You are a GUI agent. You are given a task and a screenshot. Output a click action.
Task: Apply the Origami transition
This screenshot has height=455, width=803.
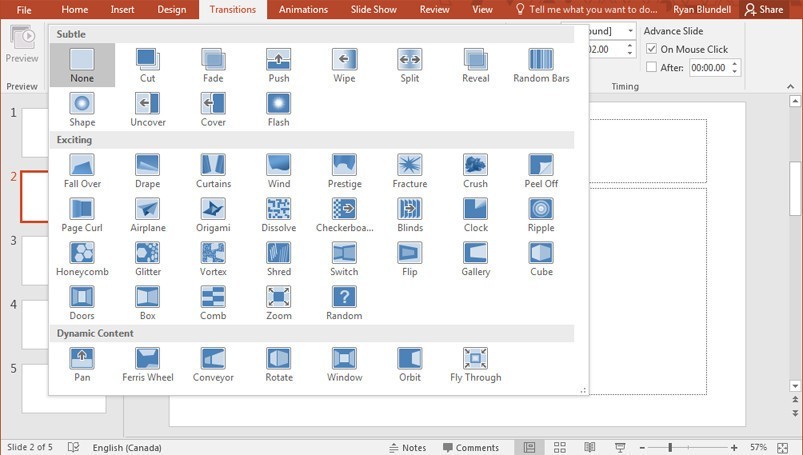pyautogui.click(x=213, y=215)
